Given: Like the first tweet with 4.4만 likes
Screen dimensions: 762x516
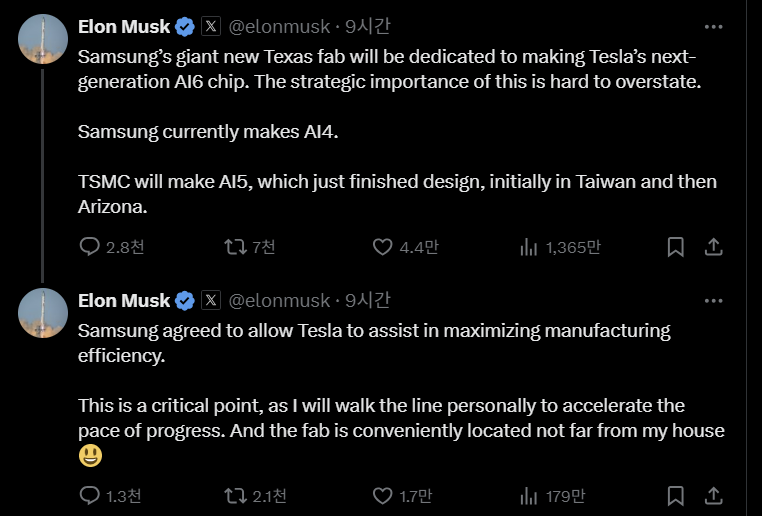Looking at the screenshot, I should (383, 247).
